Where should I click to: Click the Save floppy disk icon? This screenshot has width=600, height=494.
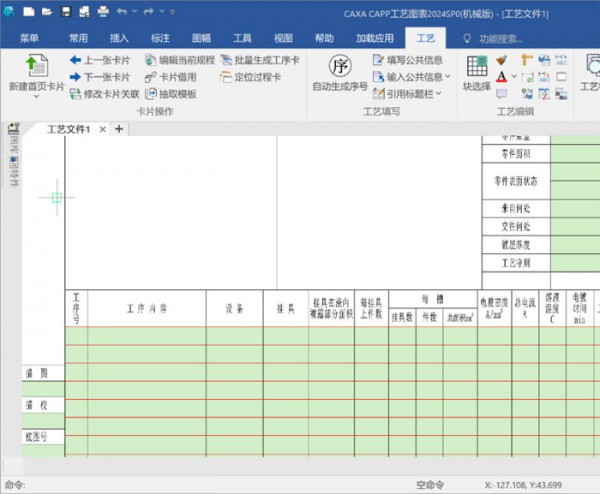pos(66,12)
